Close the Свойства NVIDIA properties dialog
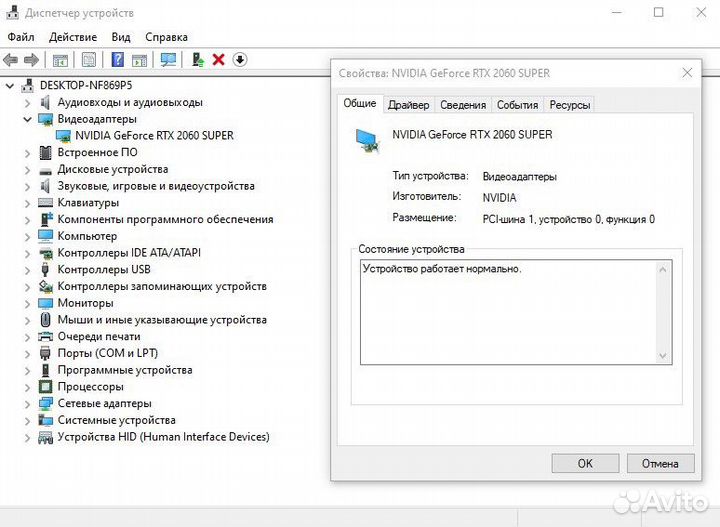This screenshot has width=720, height=527. pyautogui.click(x=687, y=73)
